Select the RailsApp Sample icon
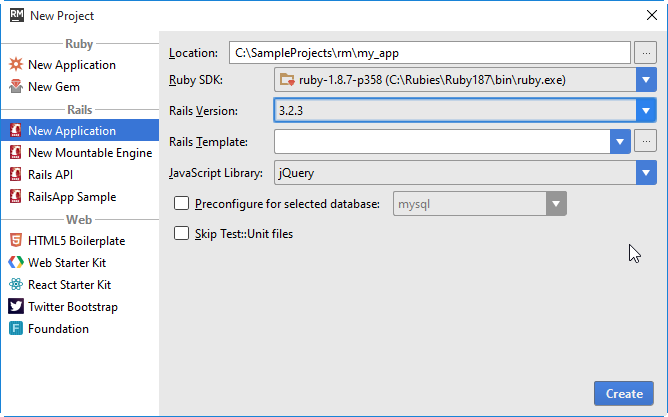The height and width of the screenshot is (417, 668). coord(16,197)
